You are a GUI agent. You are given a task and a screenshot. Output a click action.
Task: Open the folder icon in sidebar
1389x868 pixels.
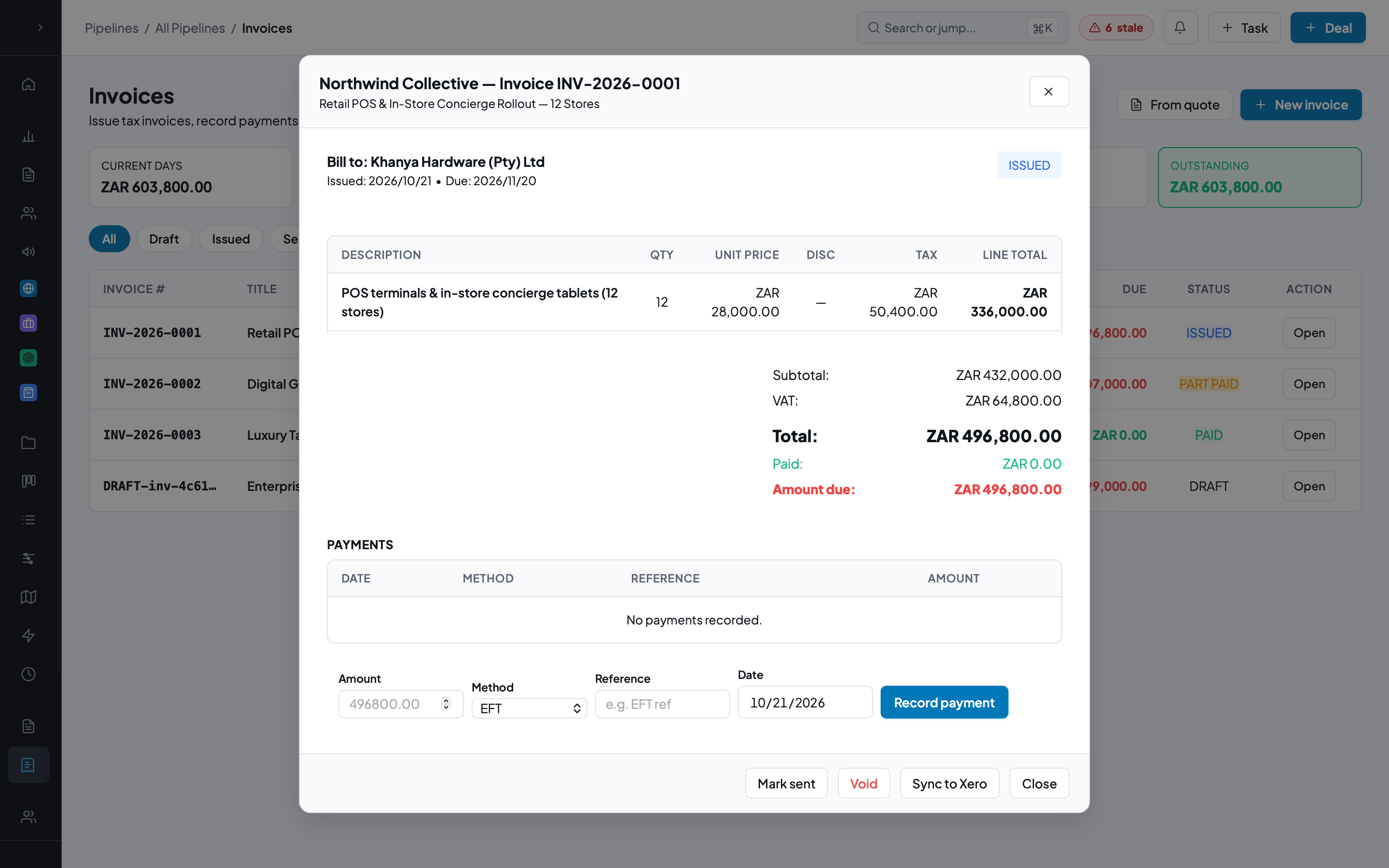click(x=28, y=443)
